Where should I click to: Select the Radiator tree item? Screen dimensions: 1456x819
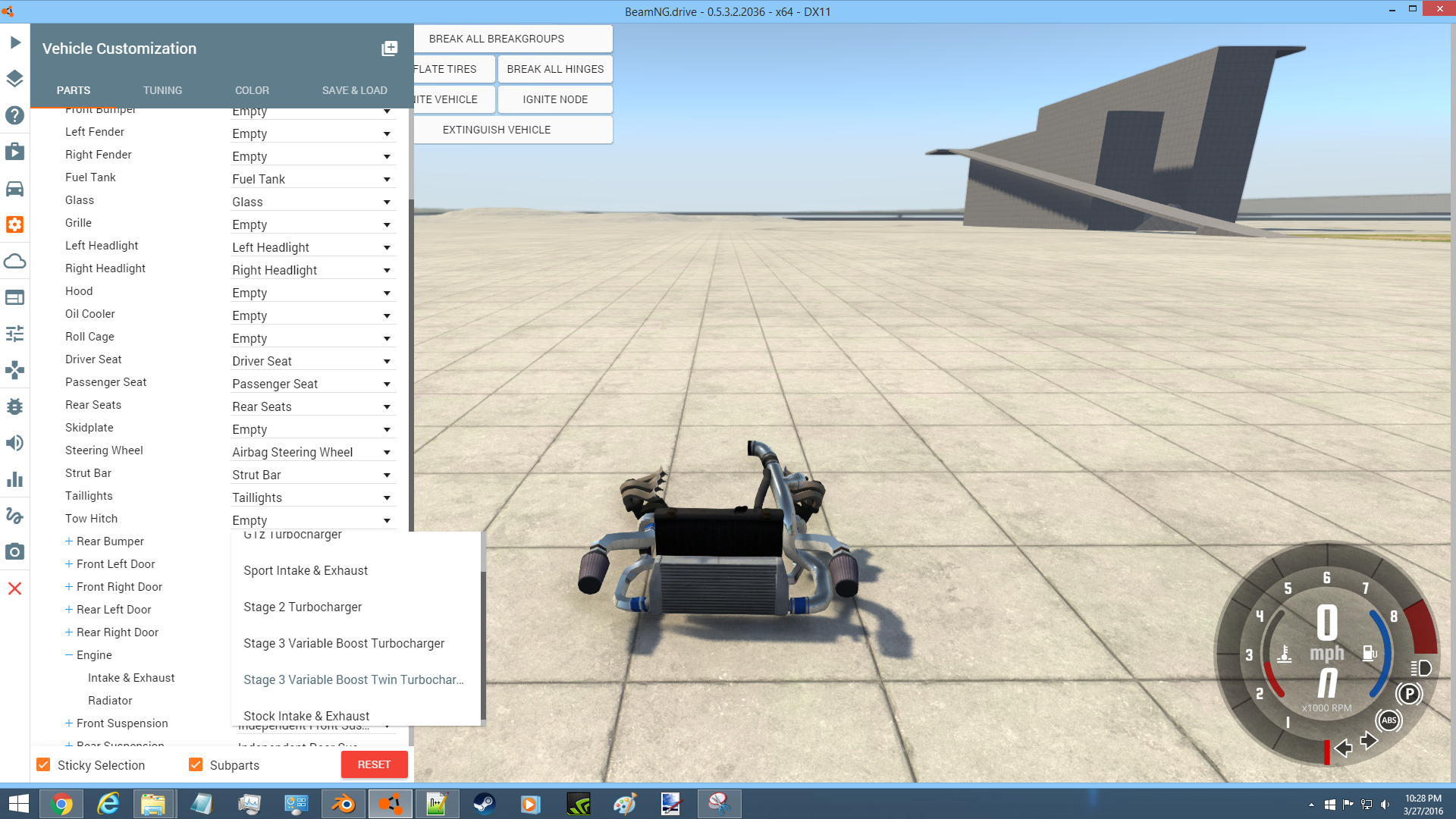[x=110, y=700]
